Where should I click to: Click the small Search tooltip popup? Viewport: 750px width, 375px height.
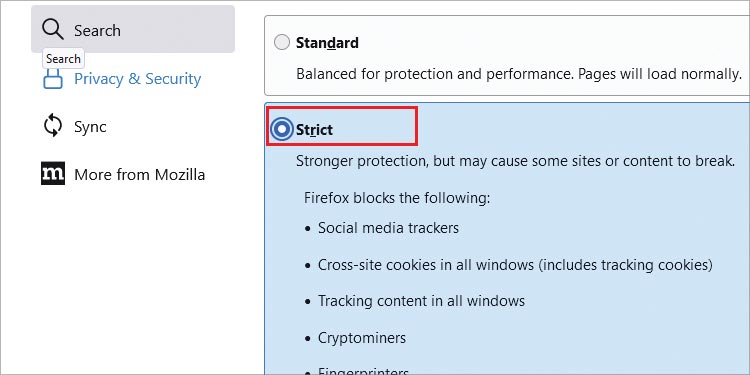pos(63,59)
